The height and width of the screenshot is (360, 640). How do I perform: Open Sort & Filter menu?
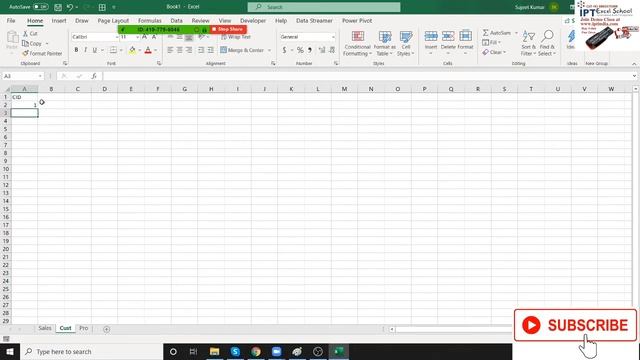pos(529,43)
